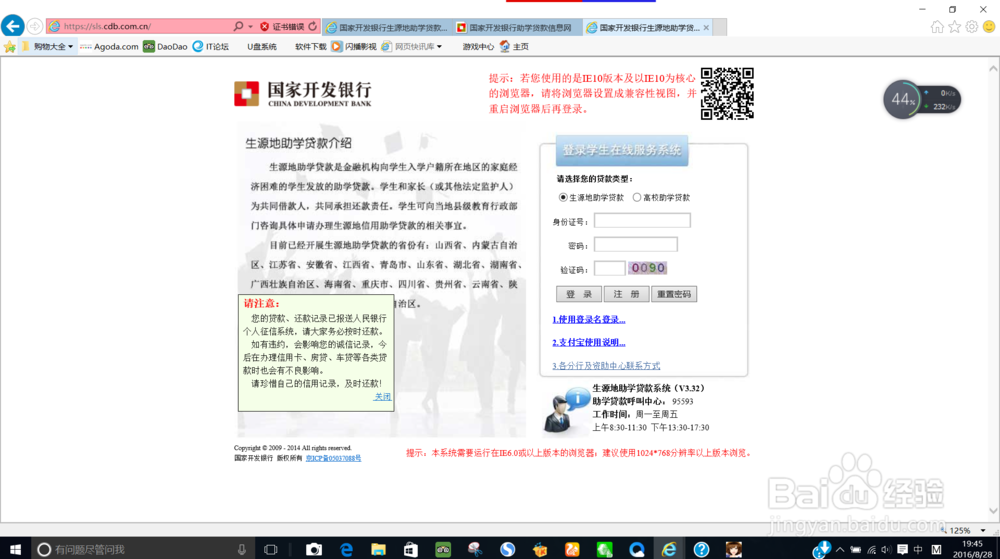Open the browser home icon
Viewport: 1000px width, 559px height.
937,27
